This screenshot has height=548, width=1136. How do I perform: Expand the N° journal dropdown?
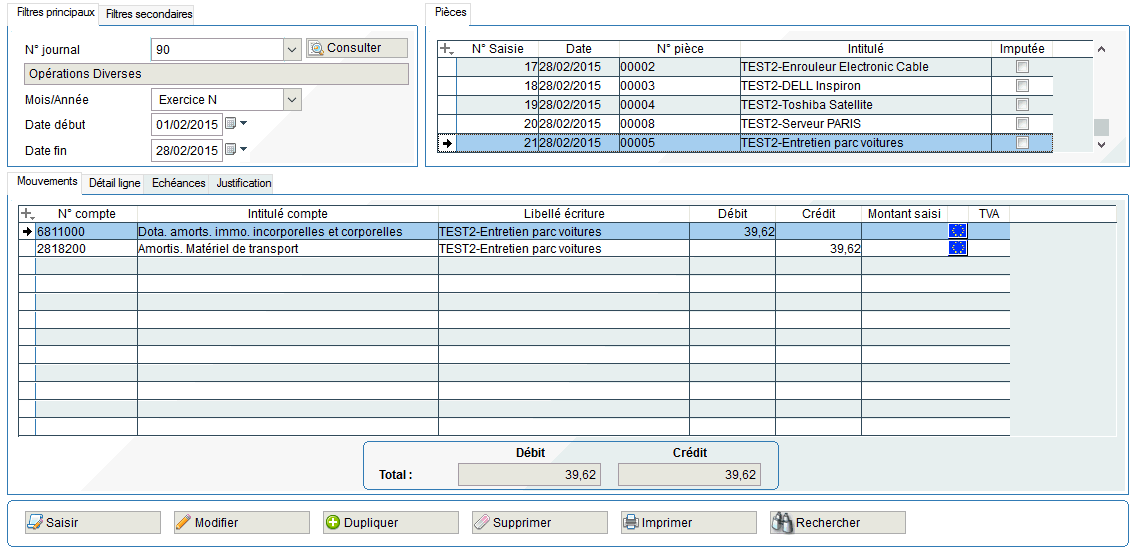pyautogui.click(x=291, y=49)
